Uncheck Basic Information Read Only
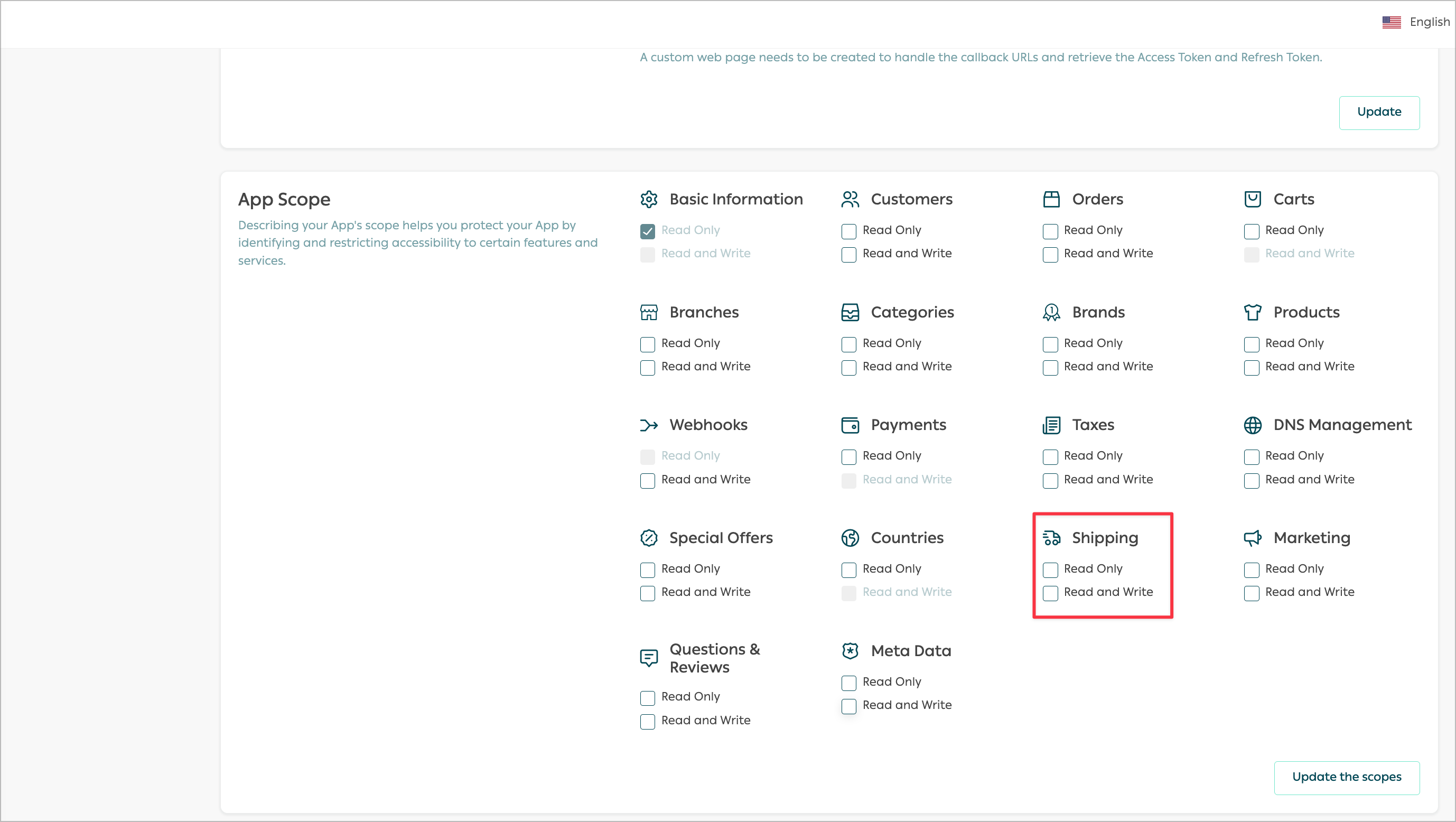1456x822 pixels. [x=647, y=231]
